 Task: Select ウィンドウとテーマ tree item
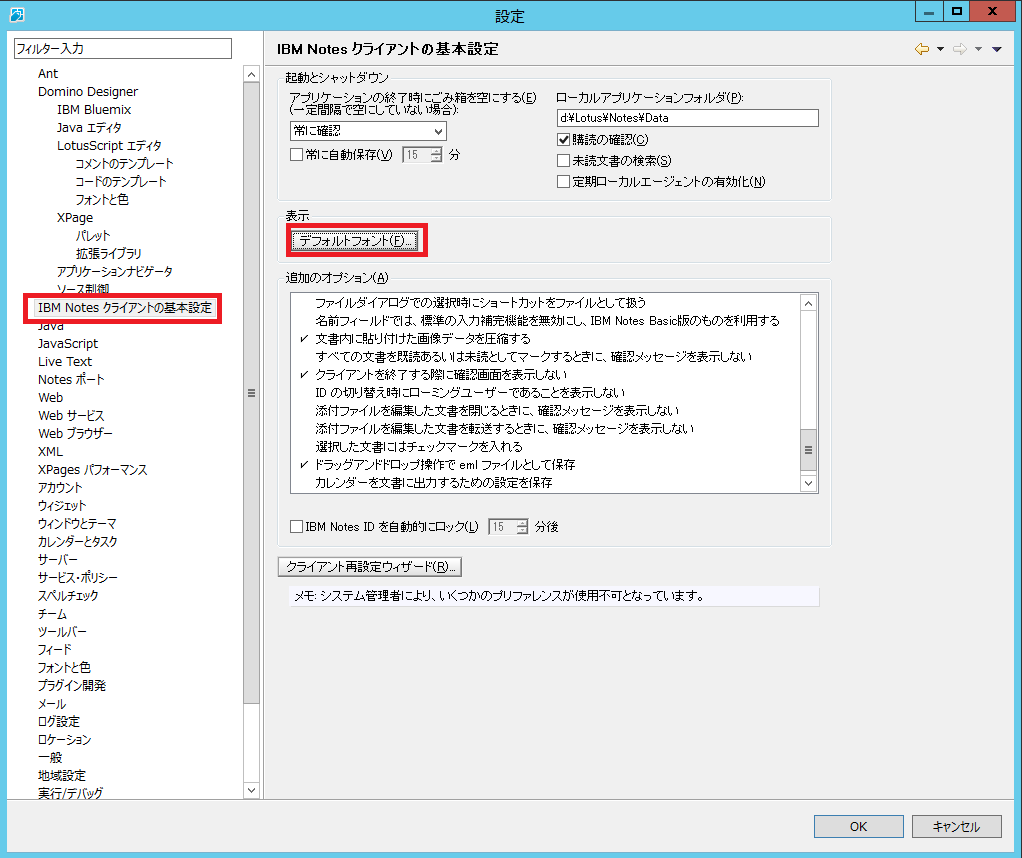pos(77,524)
